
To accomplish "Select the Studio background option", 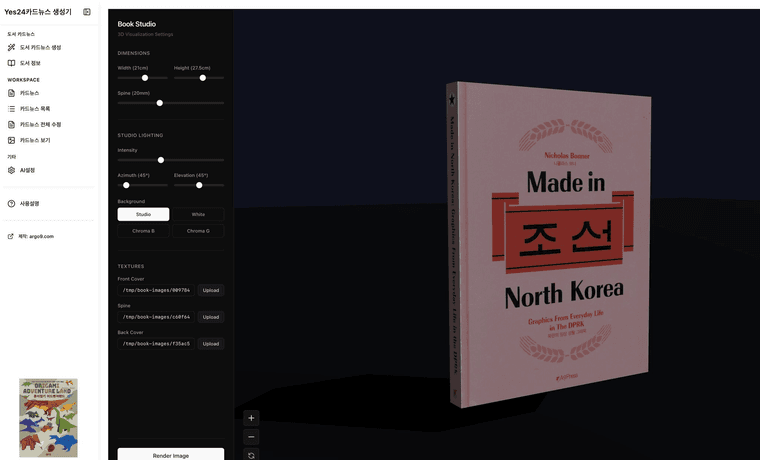I will click(143, 214).
